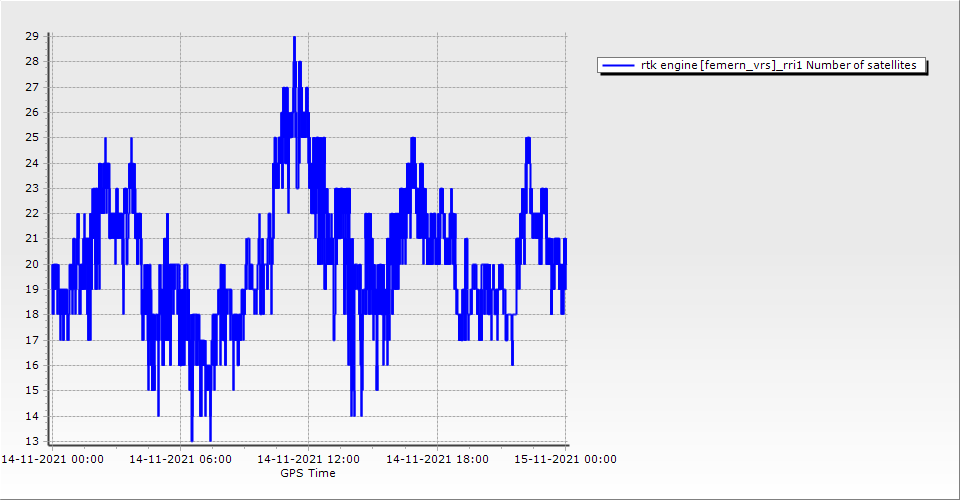
Task: Click the y-axis label 29
Action: [32, 36]
